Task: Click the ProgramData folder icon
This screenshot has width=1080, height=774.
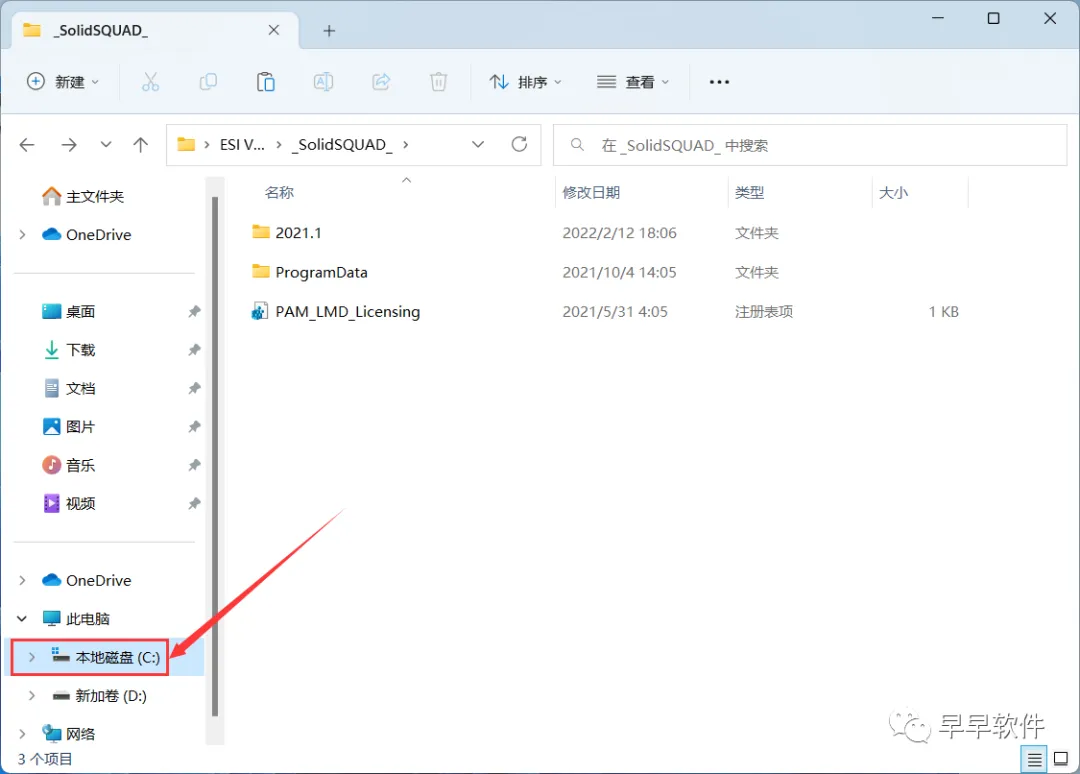Action: [260, 271]
